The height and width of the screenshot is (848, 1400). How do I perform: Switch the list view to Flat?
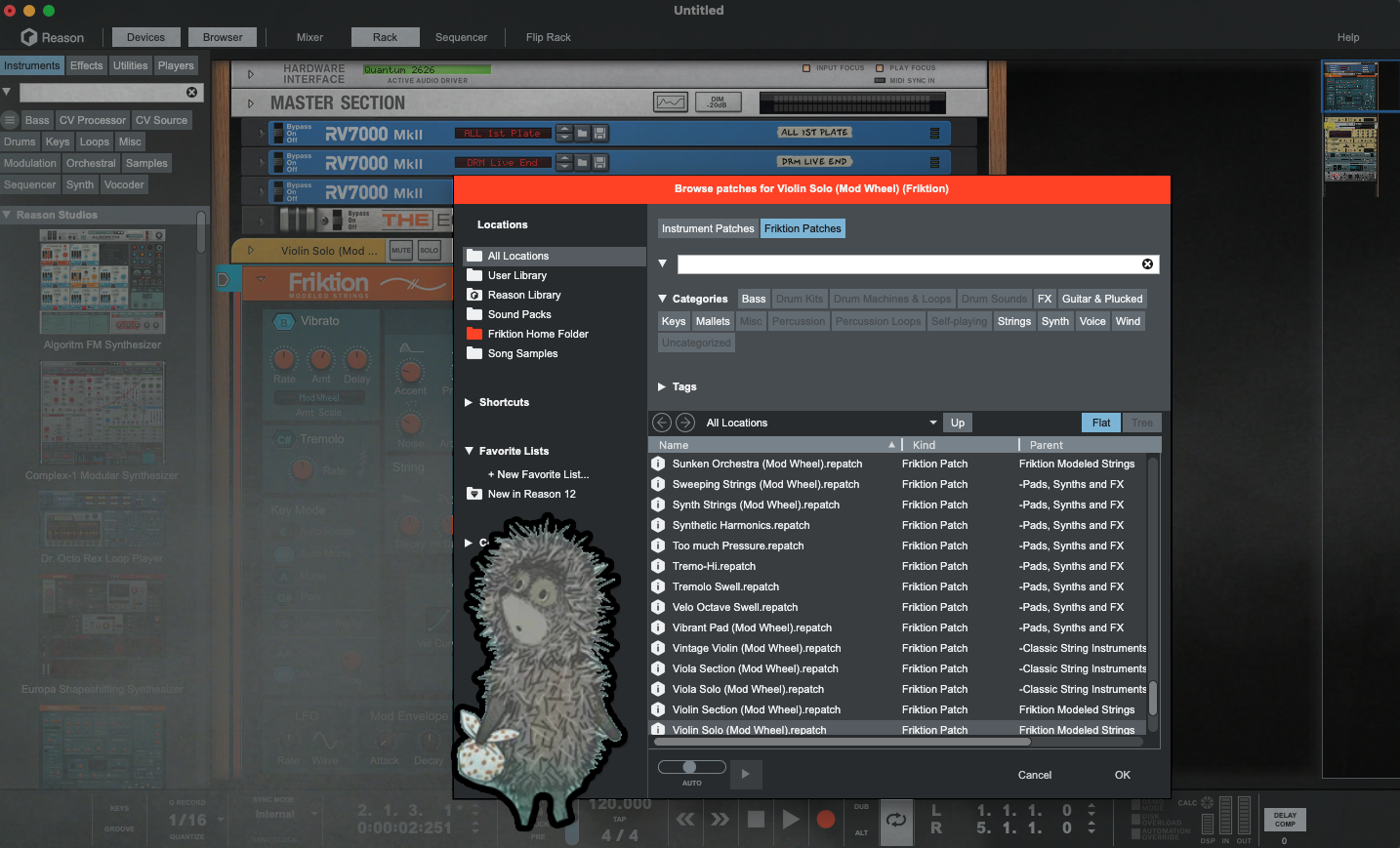click(1101, 423)
